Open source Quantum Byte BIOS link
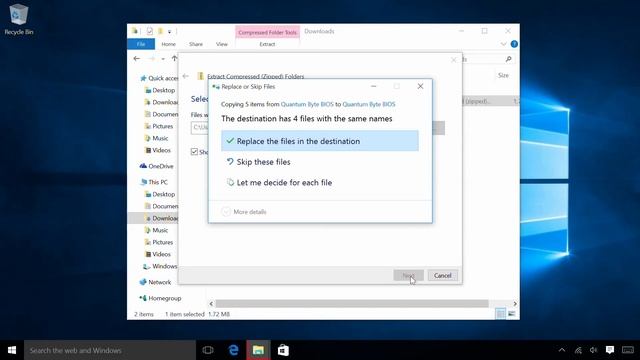This screenshot has height=360, width=640. [307, 104]
